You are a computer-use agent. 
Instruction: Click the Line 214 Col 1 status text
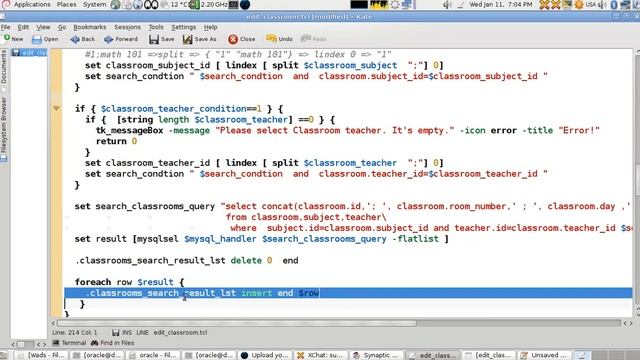coord(75,333)
